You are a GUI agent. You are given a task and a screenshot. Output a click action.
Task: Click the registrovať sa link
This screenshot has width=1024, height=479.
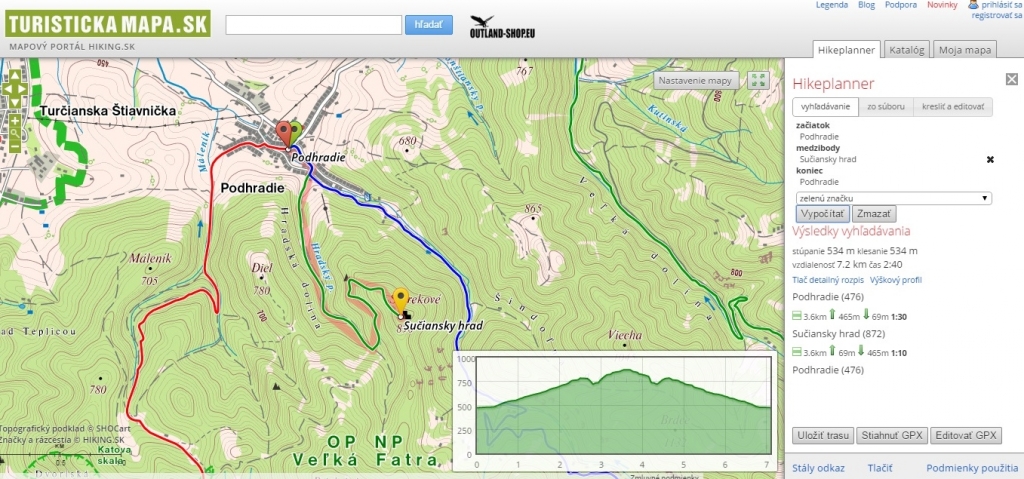tap(997, 15)
